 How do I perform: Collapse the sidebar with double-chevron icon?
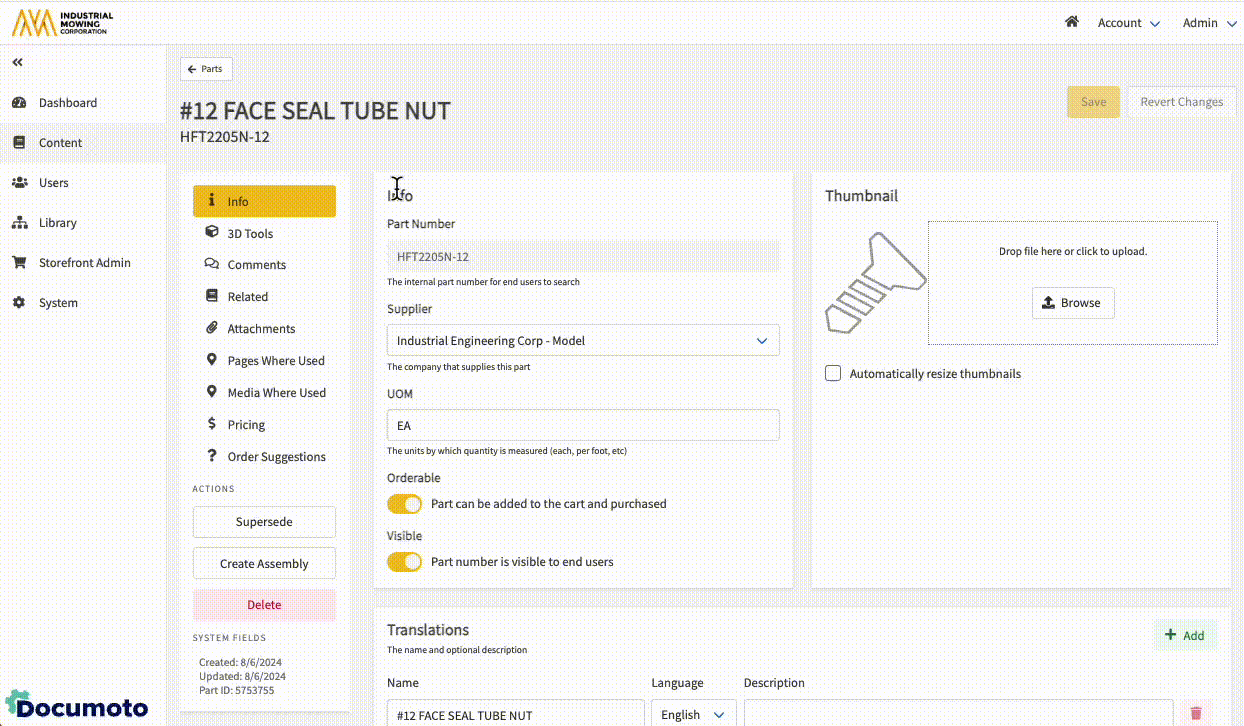pos(17,63)
